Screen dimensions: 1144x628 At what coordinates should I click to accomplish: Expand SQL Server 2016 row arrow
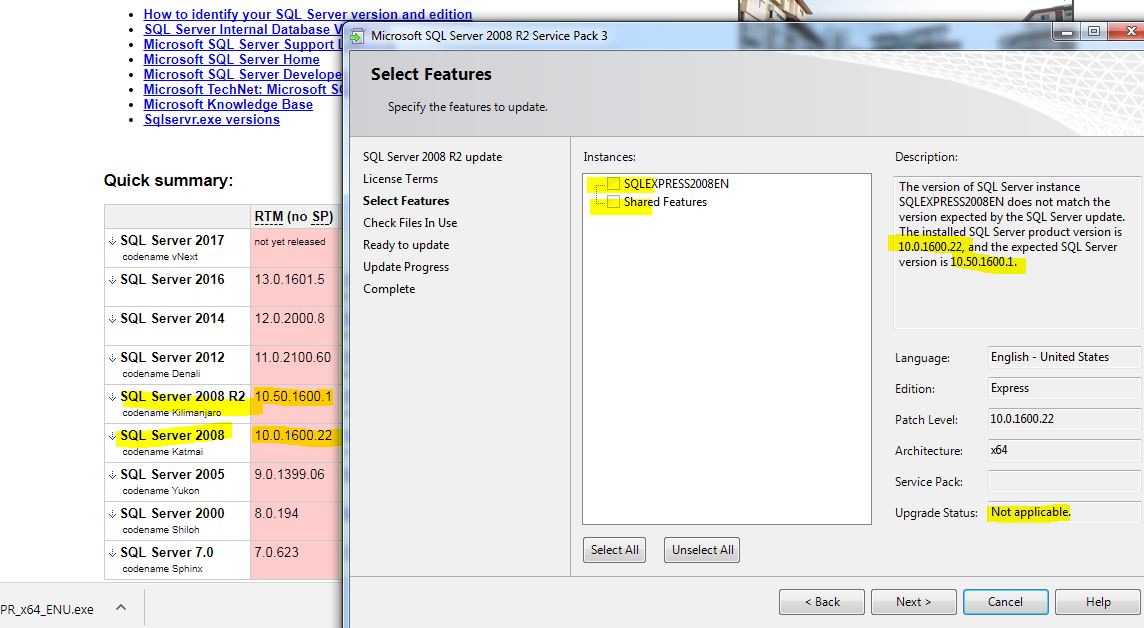(x=112, y=280)
